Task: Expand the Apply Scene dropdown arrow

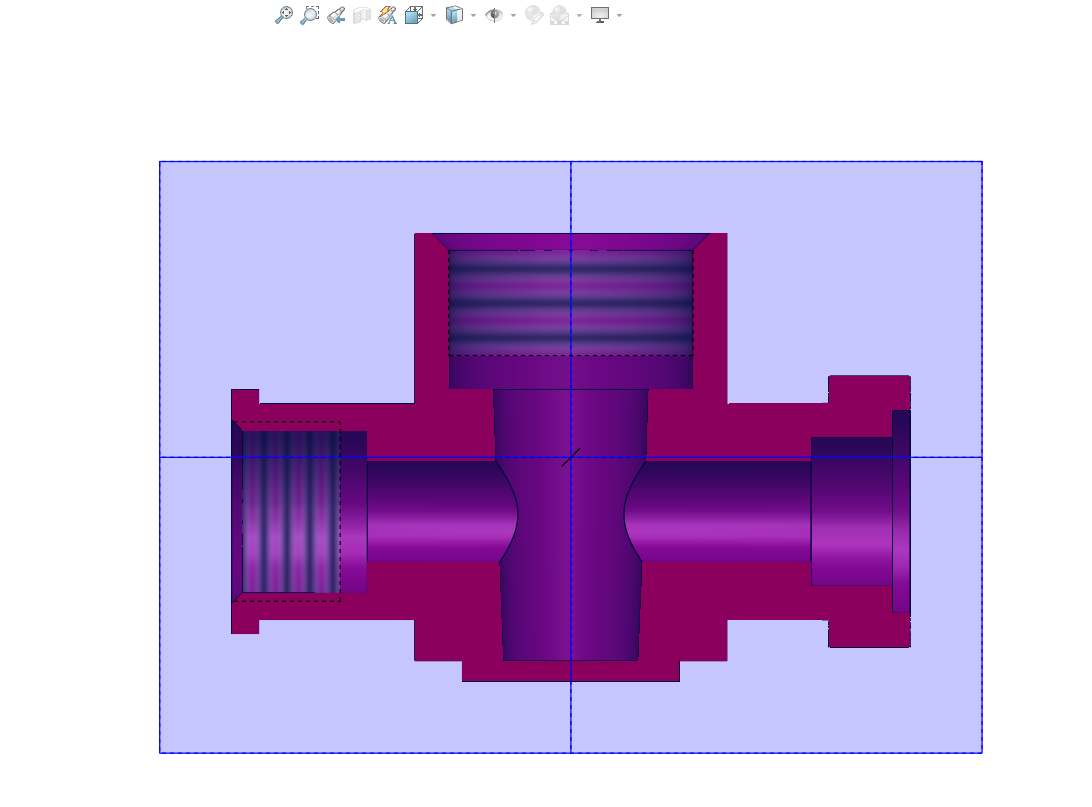Action: 579,15
